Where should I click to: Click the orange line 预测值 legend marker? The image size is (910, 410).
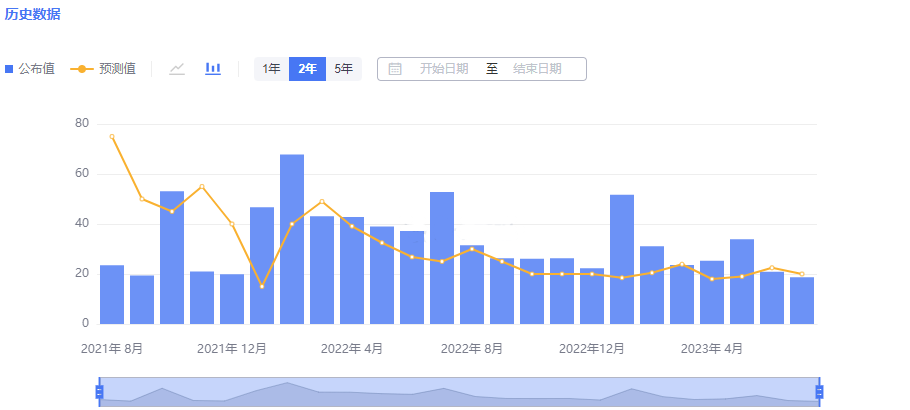click(x=81, y=69)
